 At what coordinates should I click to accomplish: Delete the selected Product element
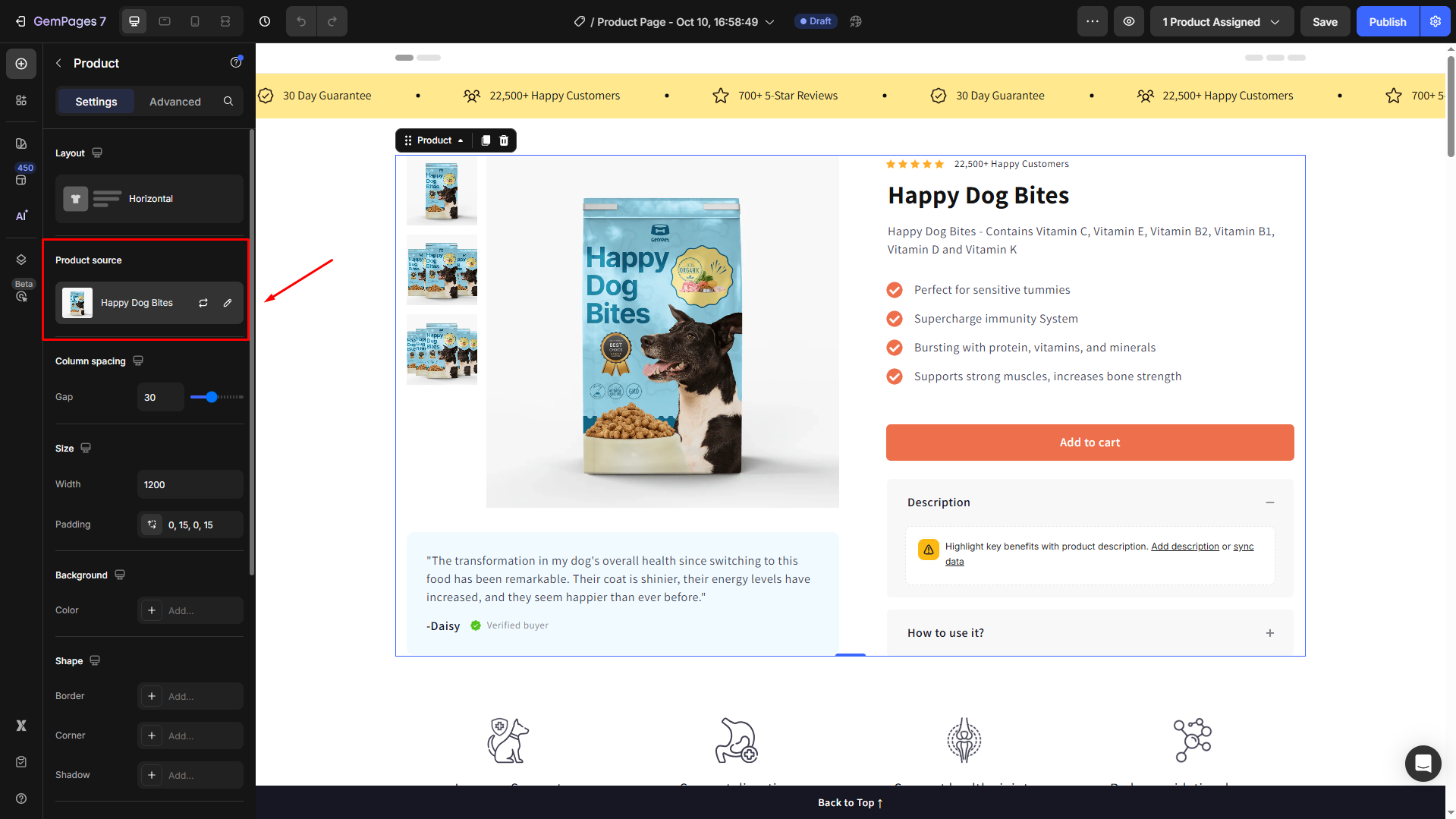click(x=504, y=140)
